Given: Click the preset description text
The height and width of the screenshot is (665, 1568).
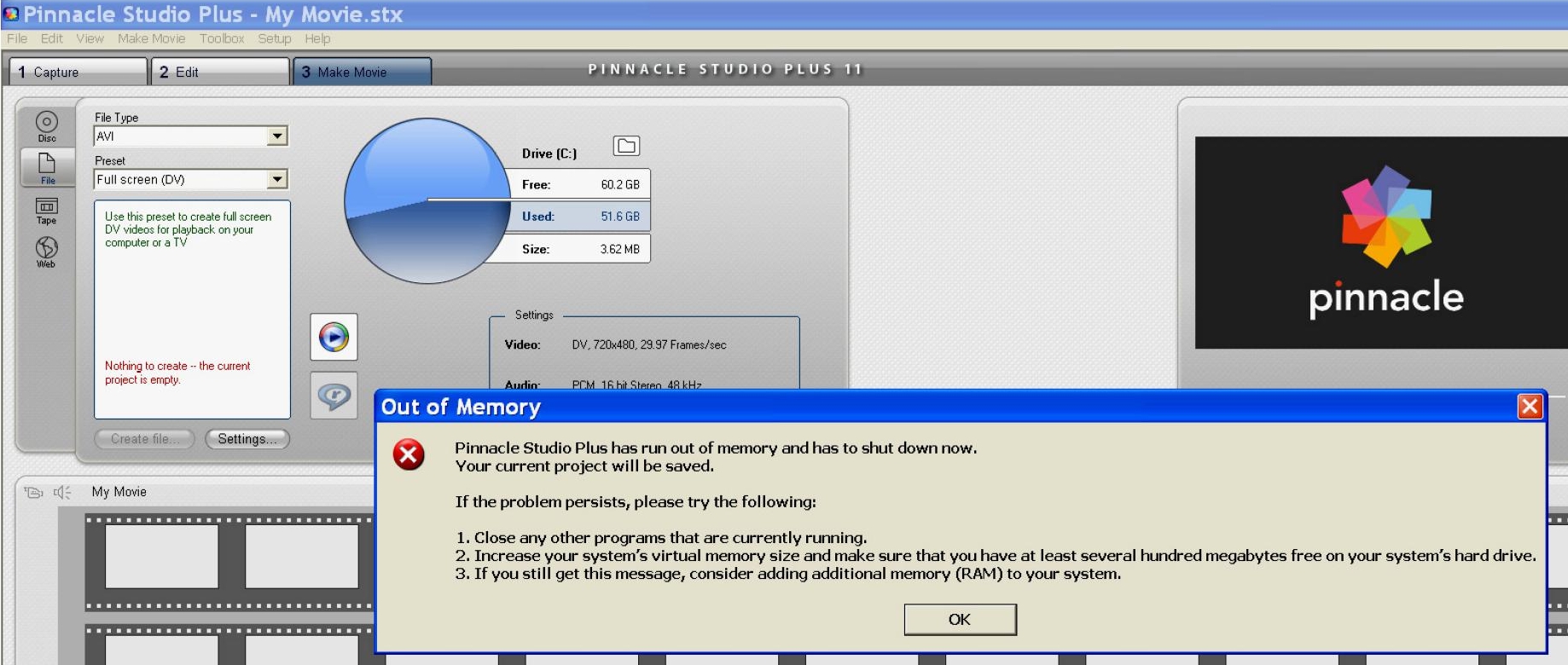Looking at the screenshot, I should pos(189,229).
